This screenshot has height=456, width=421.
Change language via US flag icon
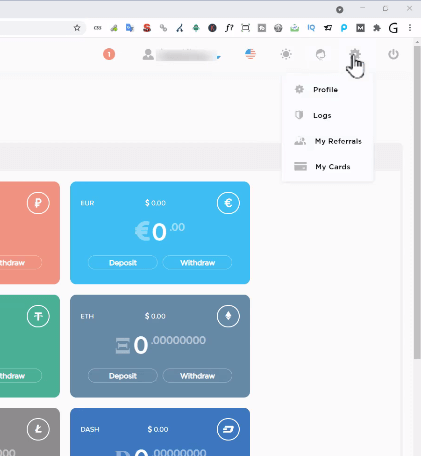click(x=250, y=54)
